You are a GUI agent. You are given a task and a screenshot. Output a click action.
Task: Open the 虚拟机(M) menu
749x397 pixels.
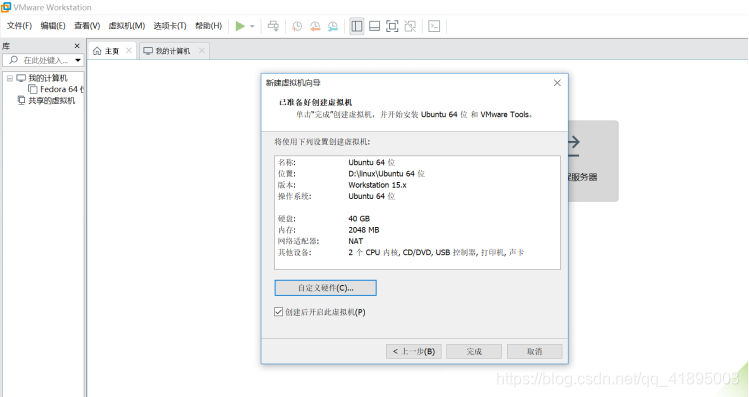tap(127, 26)
